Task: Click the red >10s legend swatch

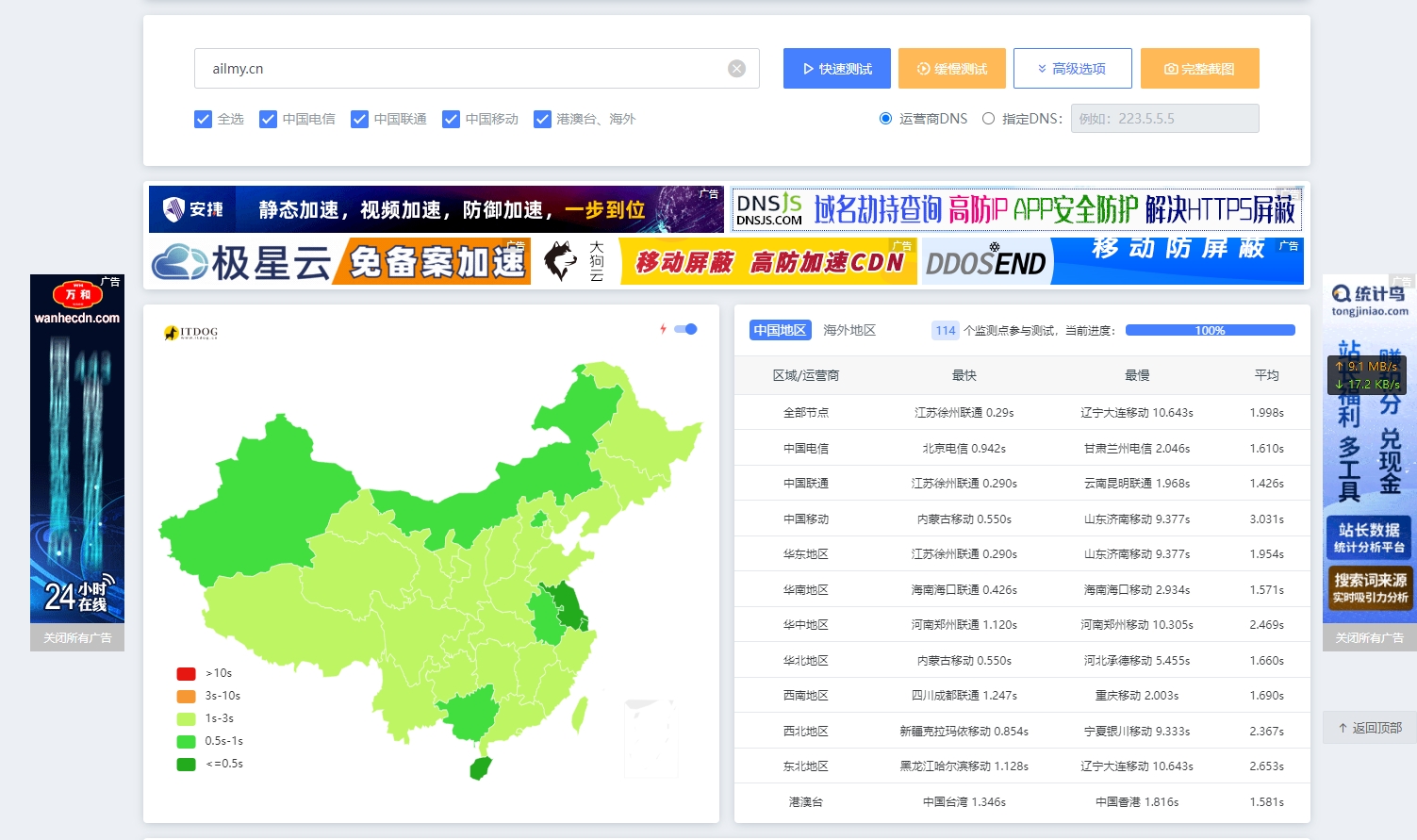Action: coord(186,673)
